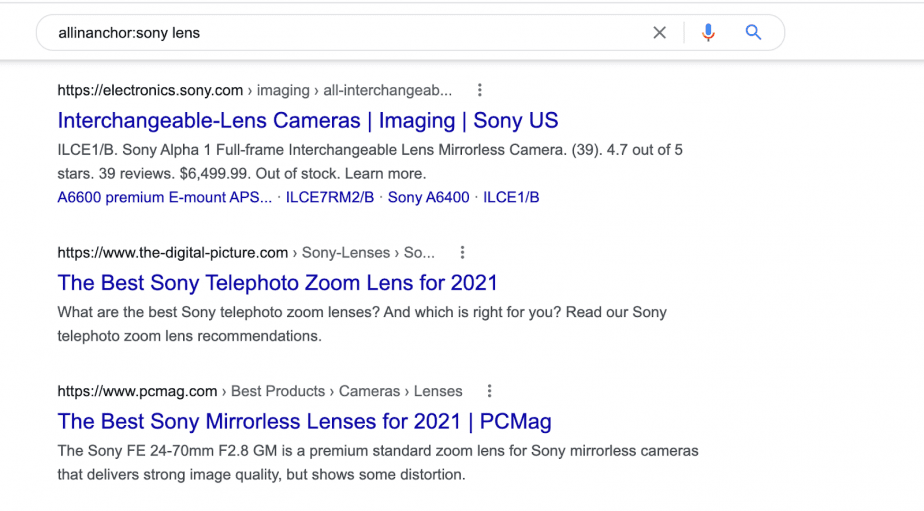Follow the Sony A6400 sitelink
This screenshot has height=511, width=924.
(428, 197)
